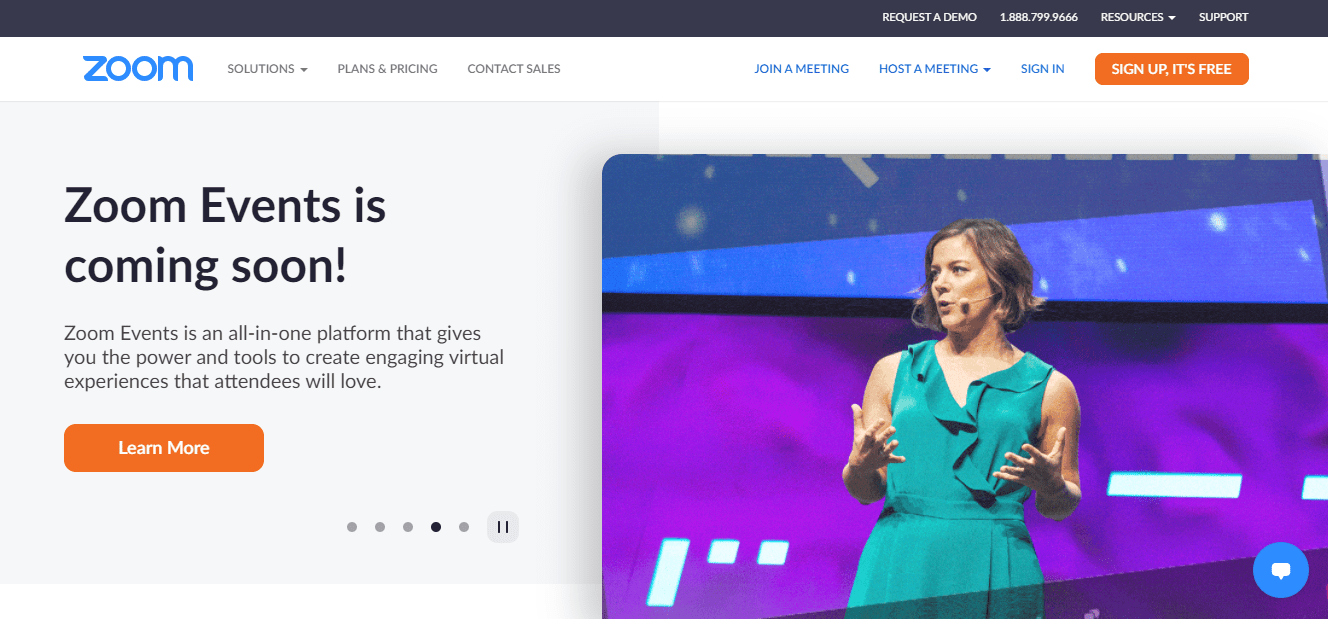
Task: Click the 1.888.799.9666 phone number
Action: pos(1039,17)
